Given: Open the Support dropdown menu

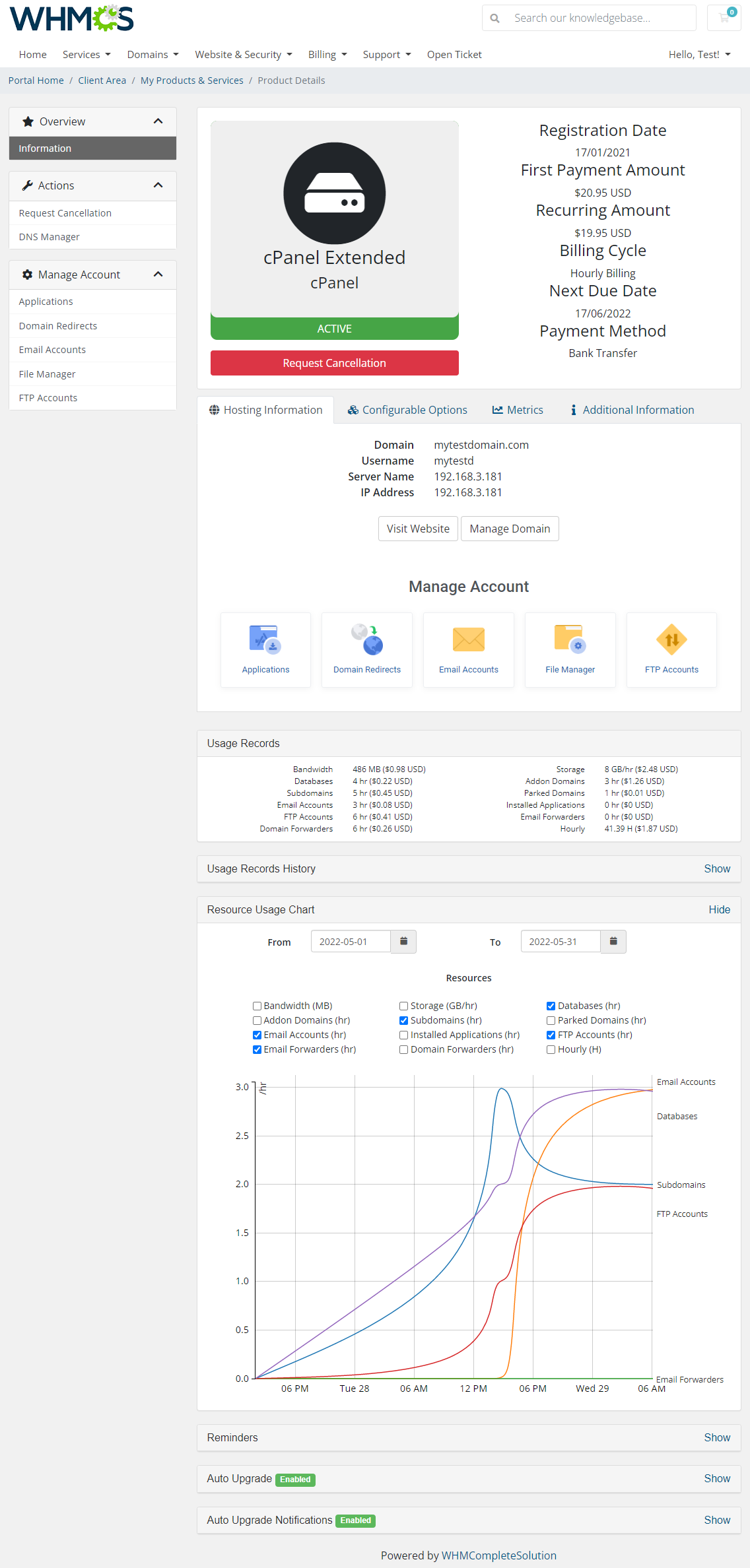Looking at the screenshot, I should pos(387,55).
